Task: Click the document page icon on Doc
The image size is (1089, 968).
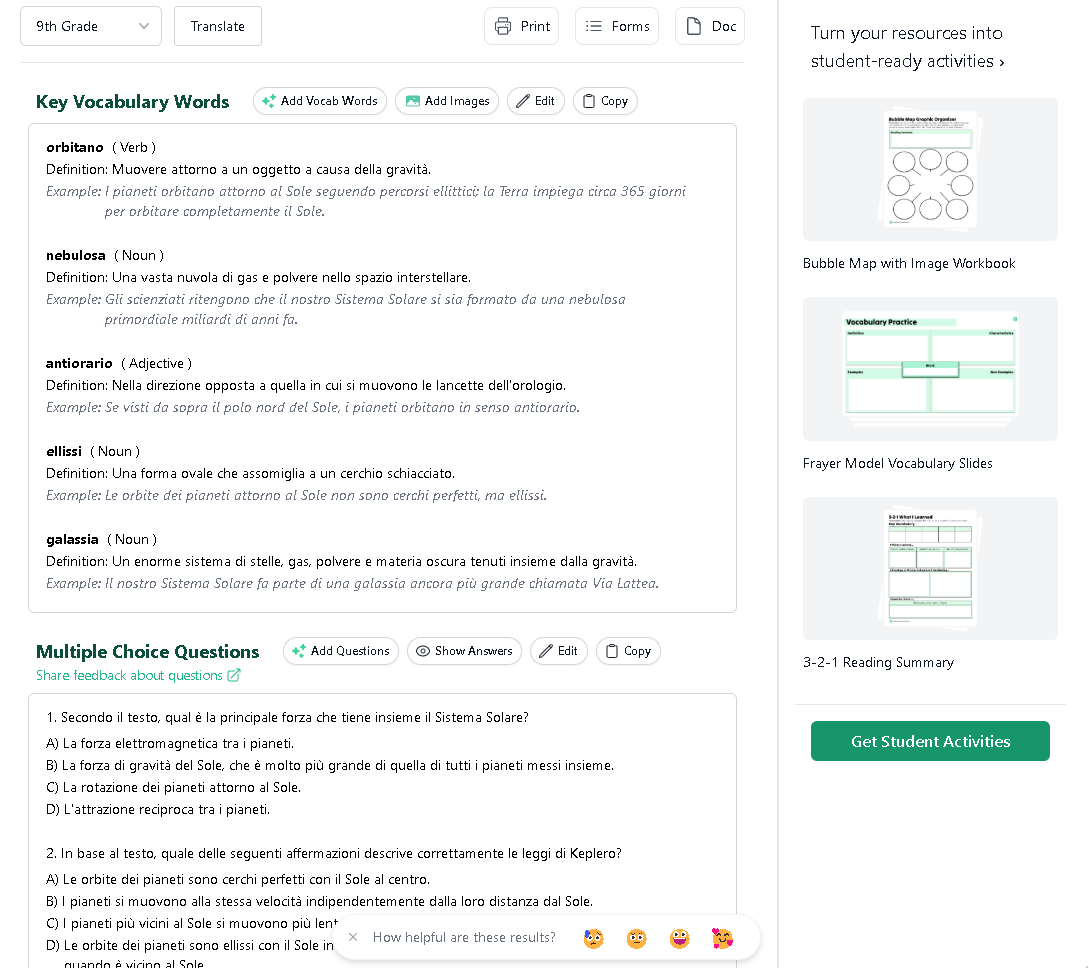Action: [x=694, y=26]
